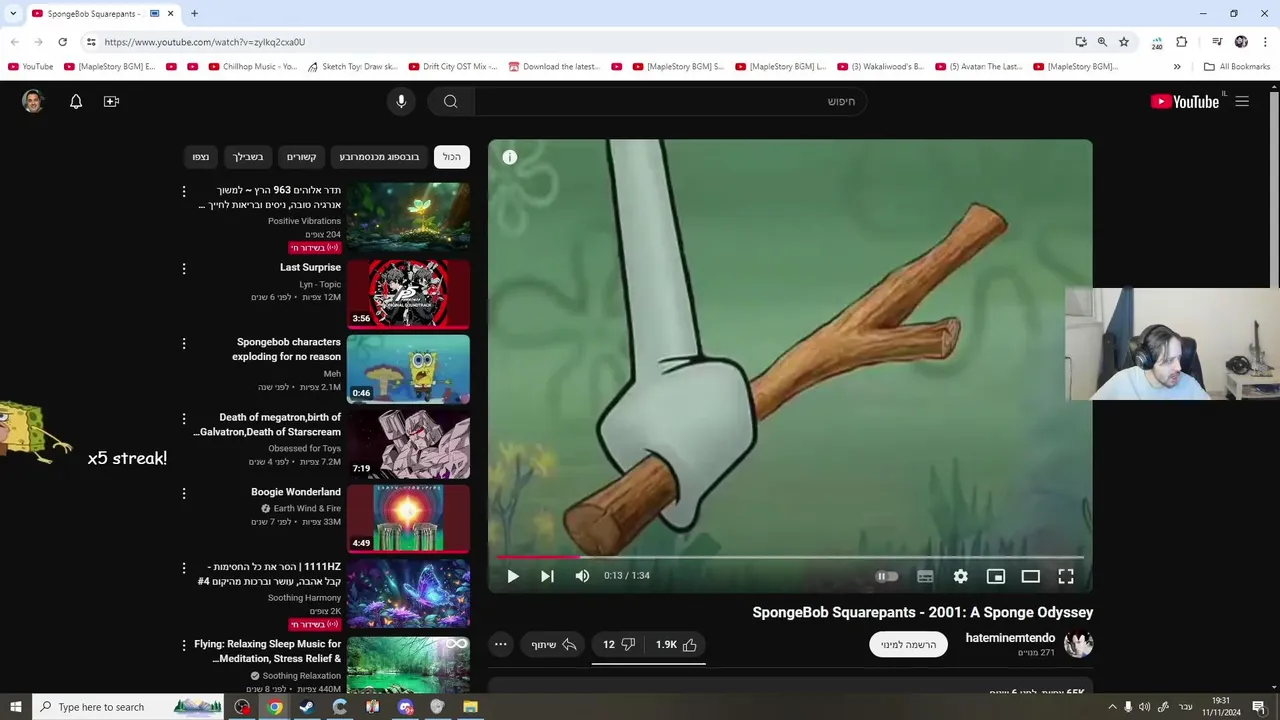The image size is (1280, 720).
Task: Select the 'בובספוג מכנסמרובע' filter chip
Action: [379, 157]
